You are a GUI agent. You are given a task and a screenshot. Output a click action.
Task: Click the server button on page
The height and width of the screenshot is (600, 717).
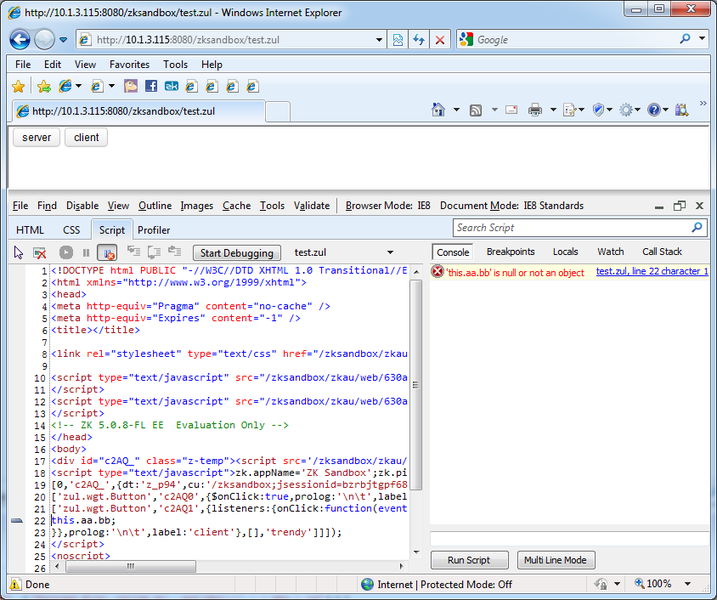click(37, 138)
